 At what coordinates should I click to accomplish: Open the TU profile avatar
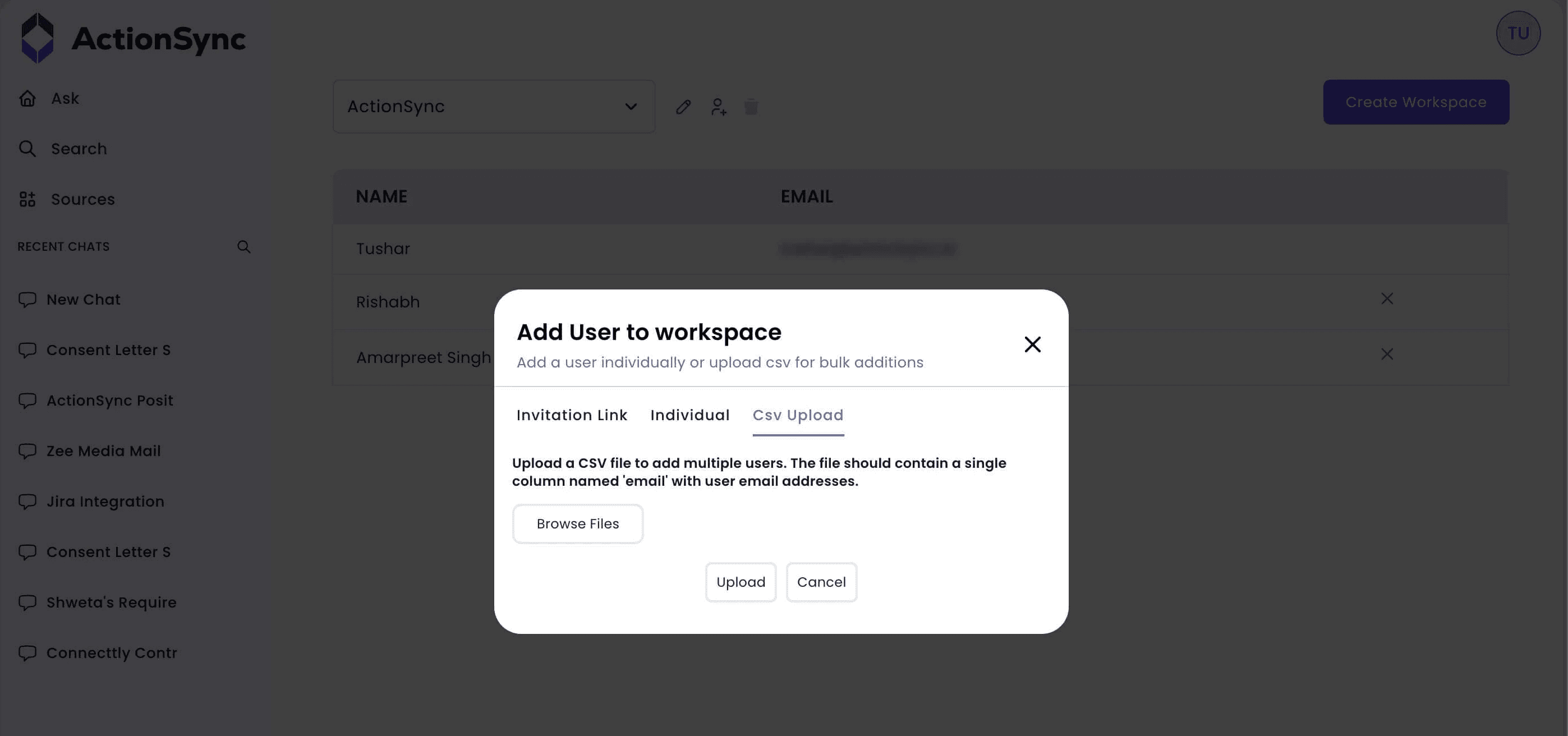tap(1518, 33)
